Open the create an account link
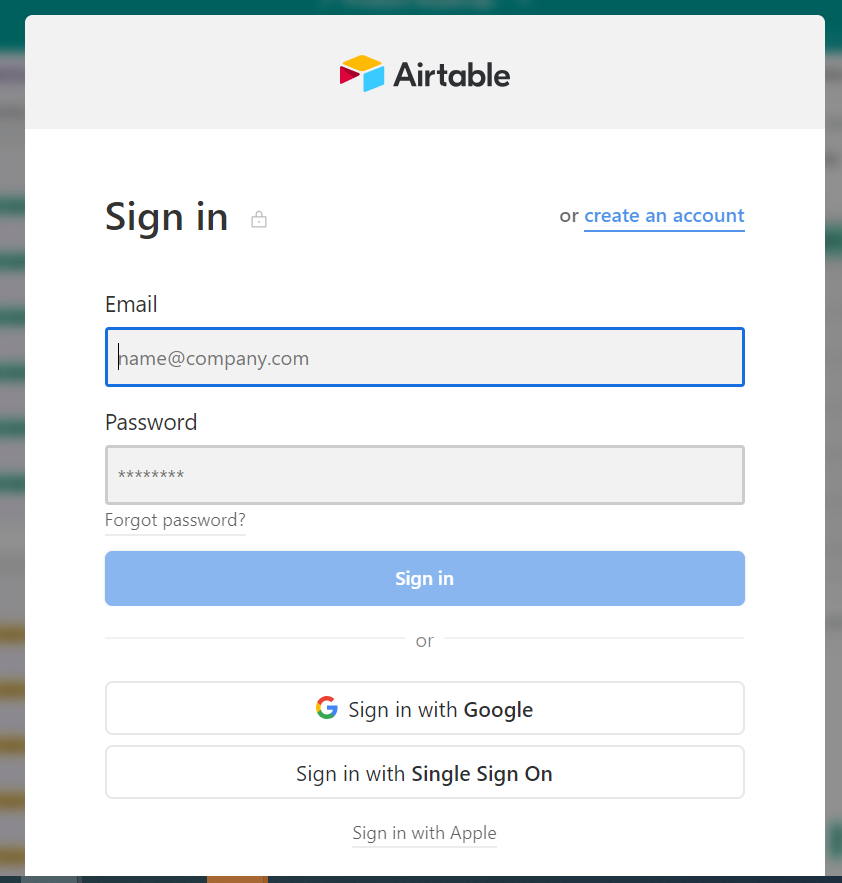 (x=664, y=216)
